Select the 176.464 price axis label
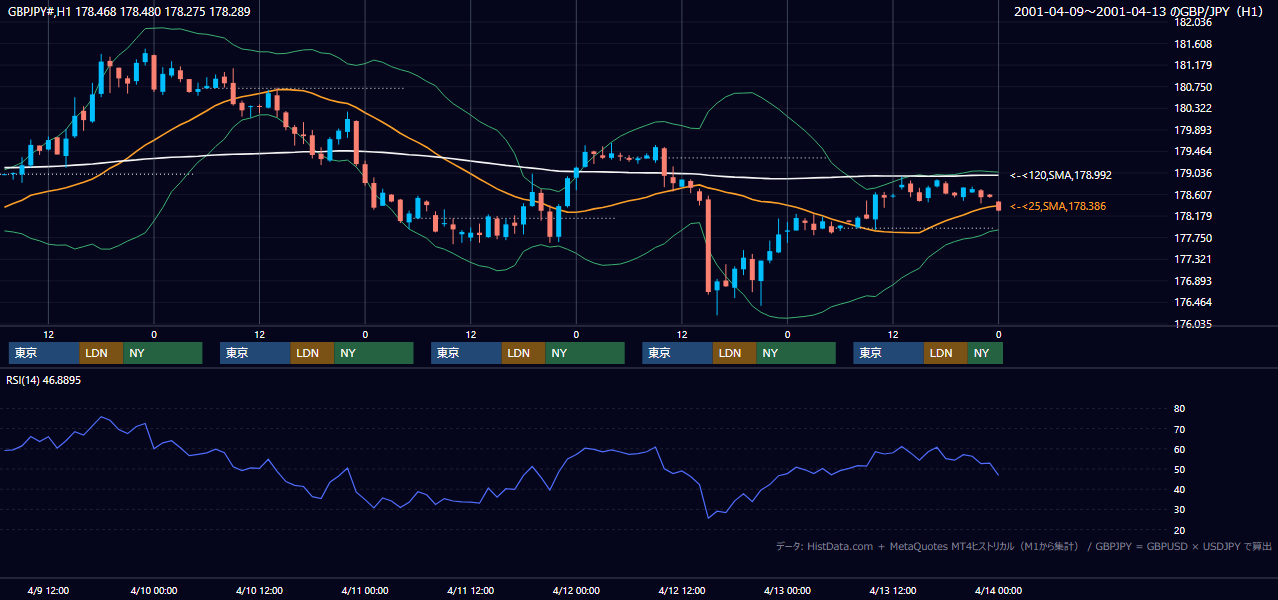1278x600 pixels. (x=1193, y=302)
